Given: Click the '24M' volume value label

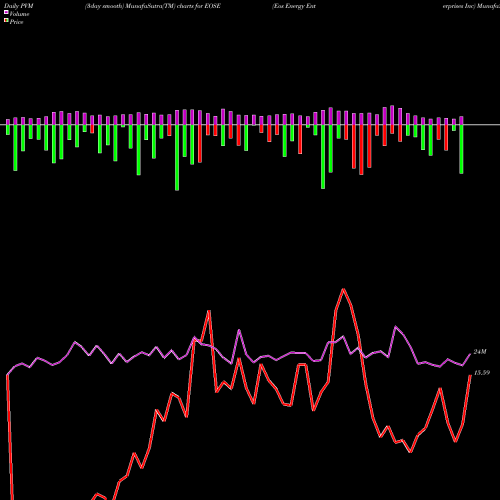Looking at the screenshot, I should tap(480, 352).
